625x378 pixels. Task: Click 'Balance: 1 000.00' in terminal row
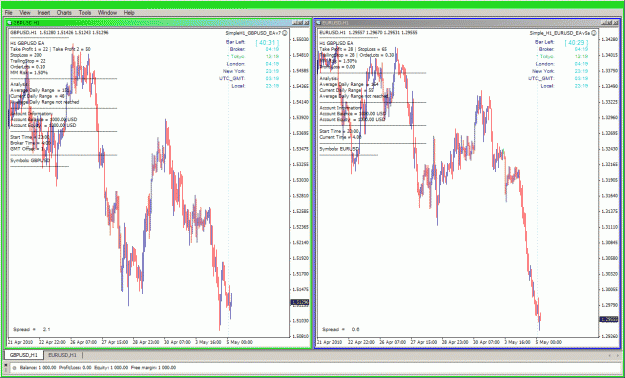(x=38, y=368)
